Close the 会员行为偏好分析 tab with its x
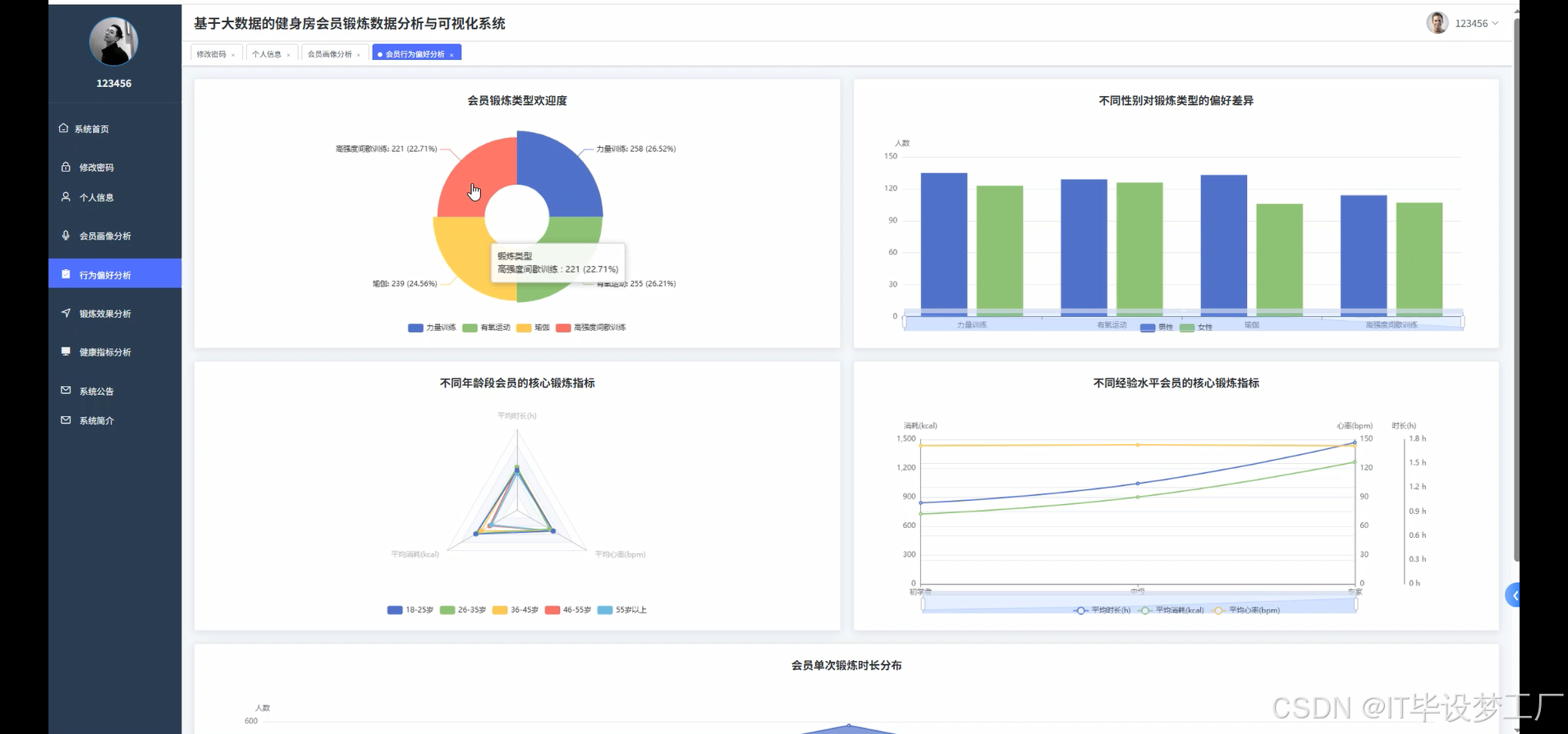Viewport: 1568px width, 734px height. coord(452,55)
